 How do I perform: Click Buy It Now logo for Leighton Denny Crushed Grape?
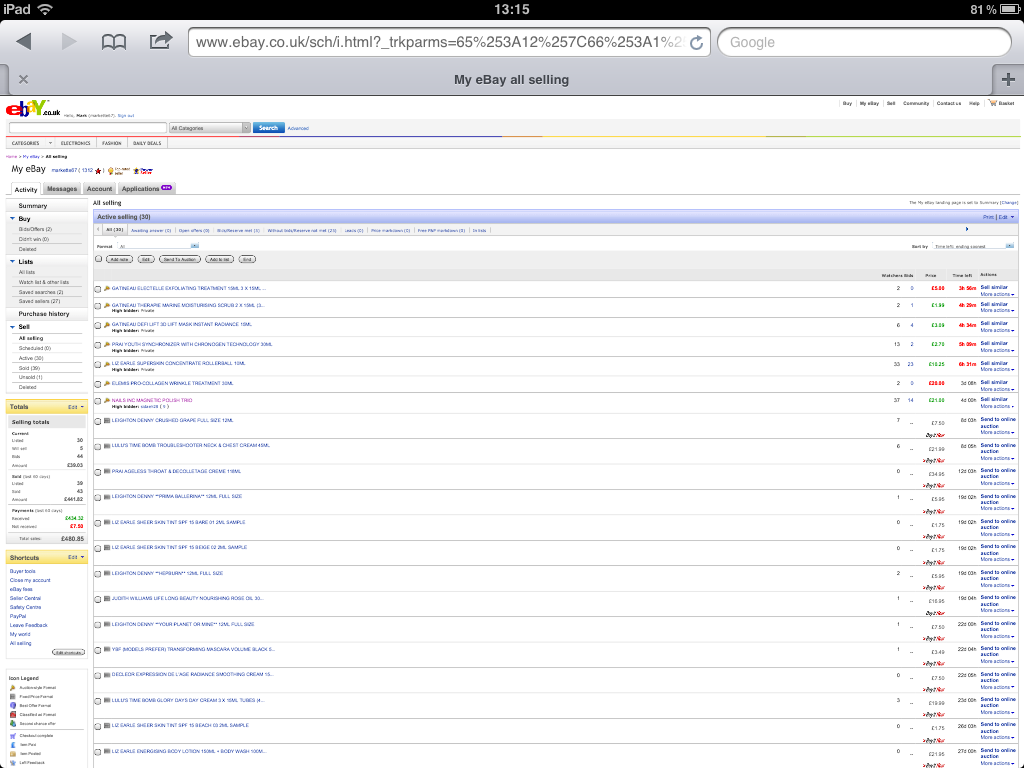tap(935, 435)
